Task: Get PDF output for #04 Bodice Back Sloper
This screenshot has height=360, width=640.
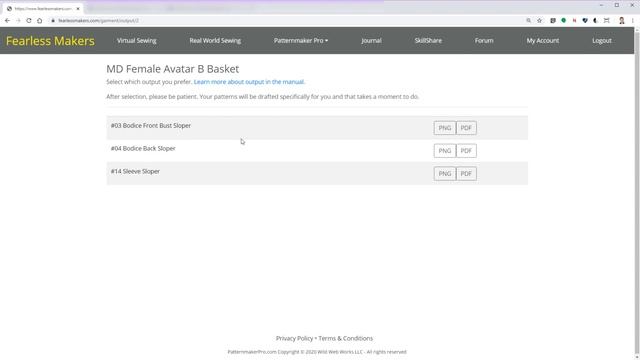Action: pos(466,151)
